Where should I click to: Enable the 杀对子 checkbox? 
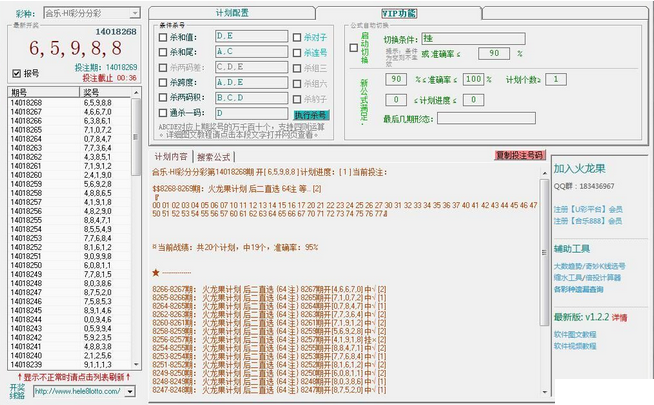[297, 36]
